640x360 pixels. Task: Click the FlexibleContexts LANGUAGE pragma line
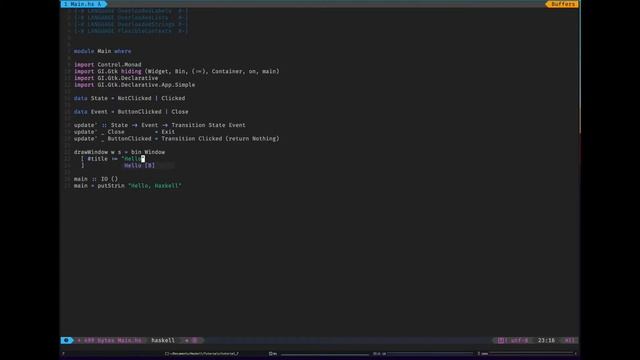point(131,31)
